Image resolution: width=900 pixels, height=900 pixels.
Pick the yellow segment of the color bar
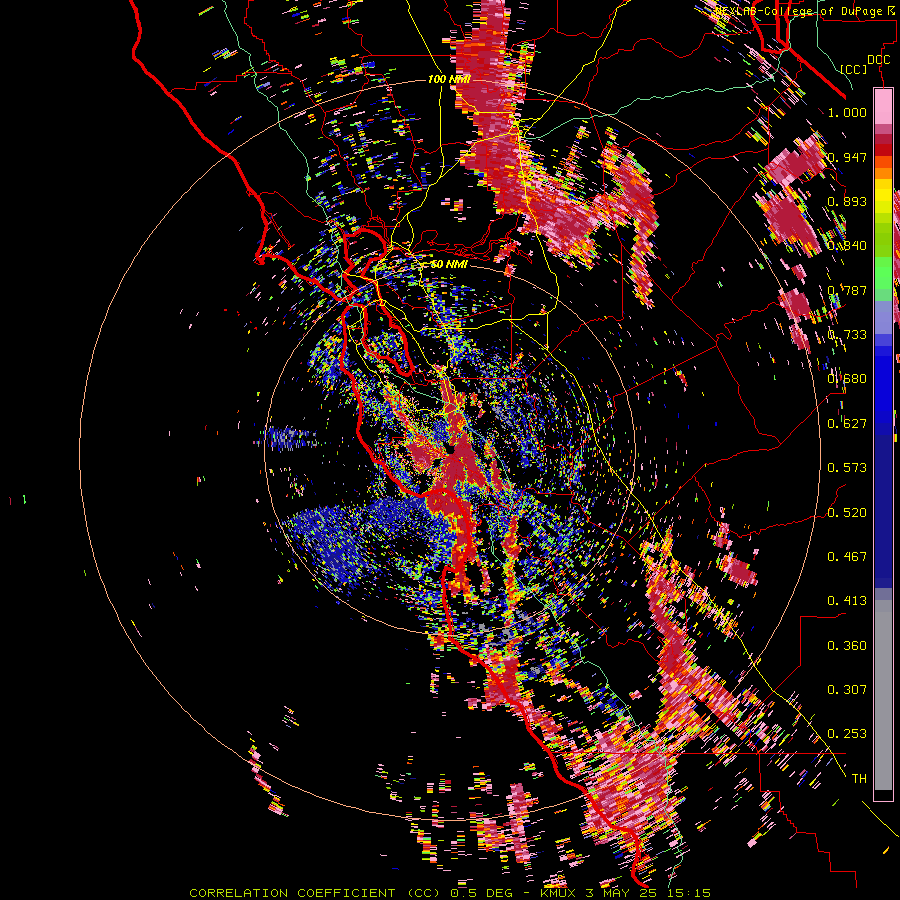[x=883, y=197]
